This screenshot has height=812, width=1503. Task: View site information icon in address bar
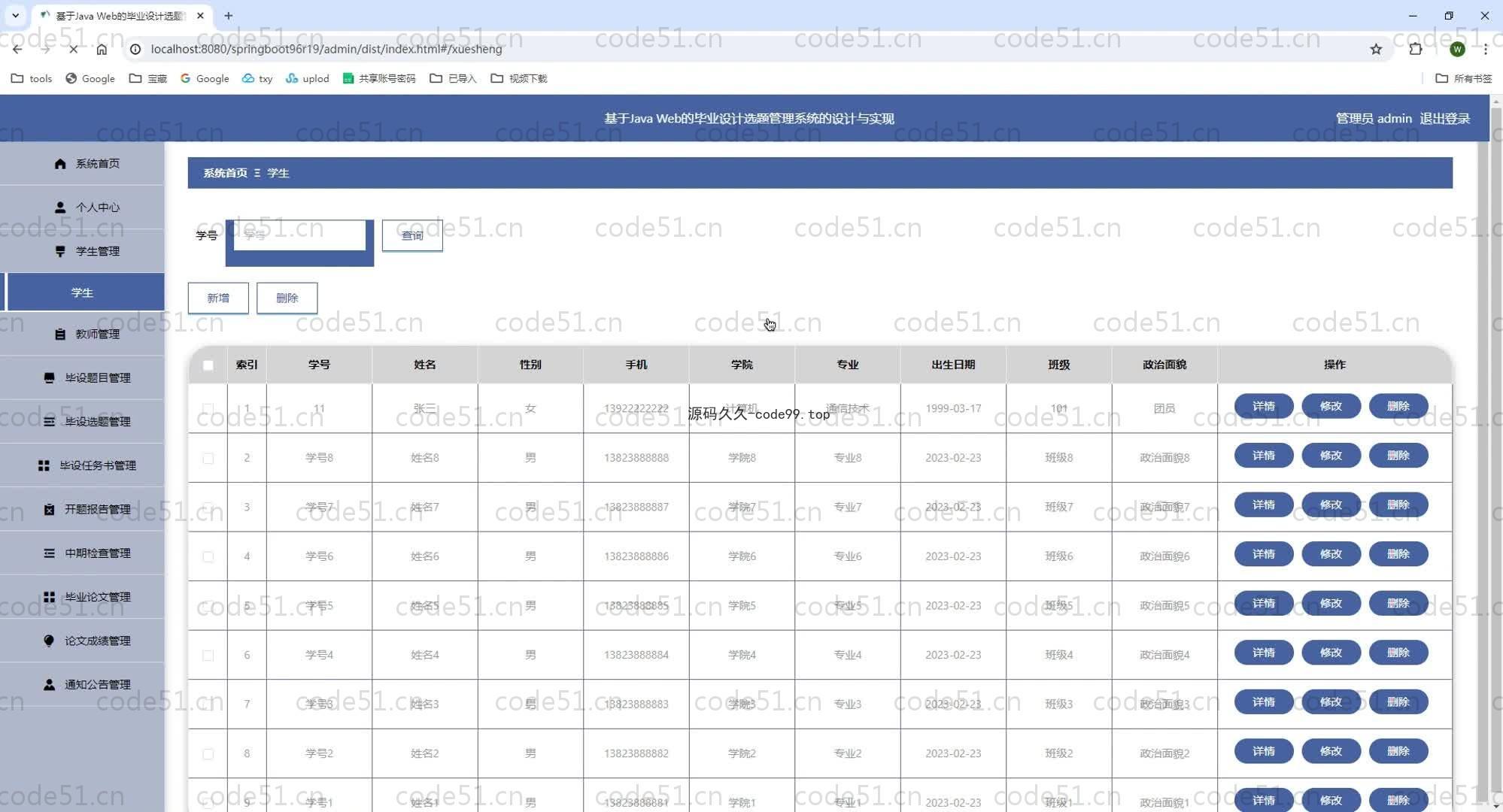[x=135, y=49]
